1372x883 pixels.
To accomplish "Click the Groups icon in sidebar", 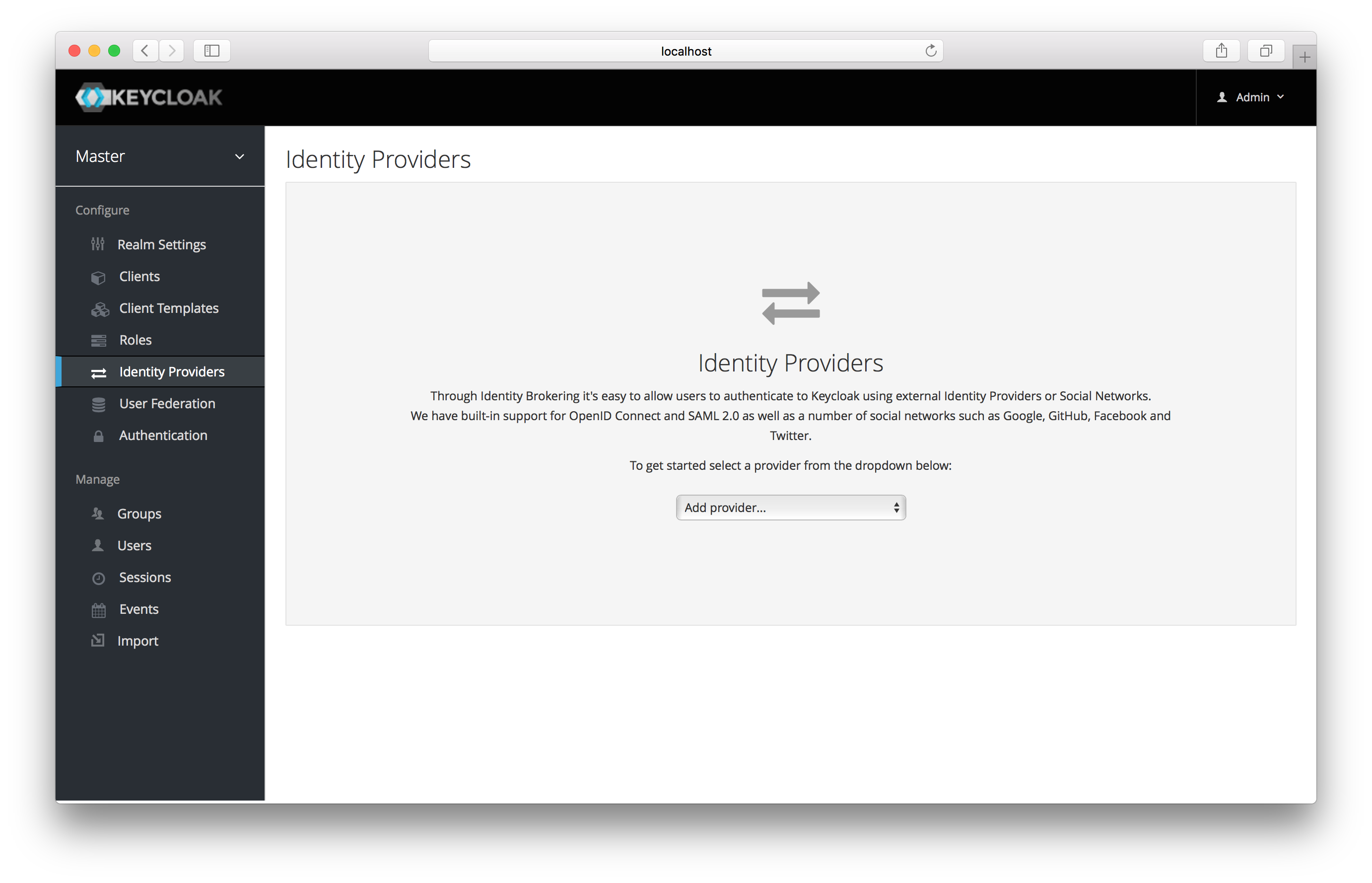I will coord(98,513).
